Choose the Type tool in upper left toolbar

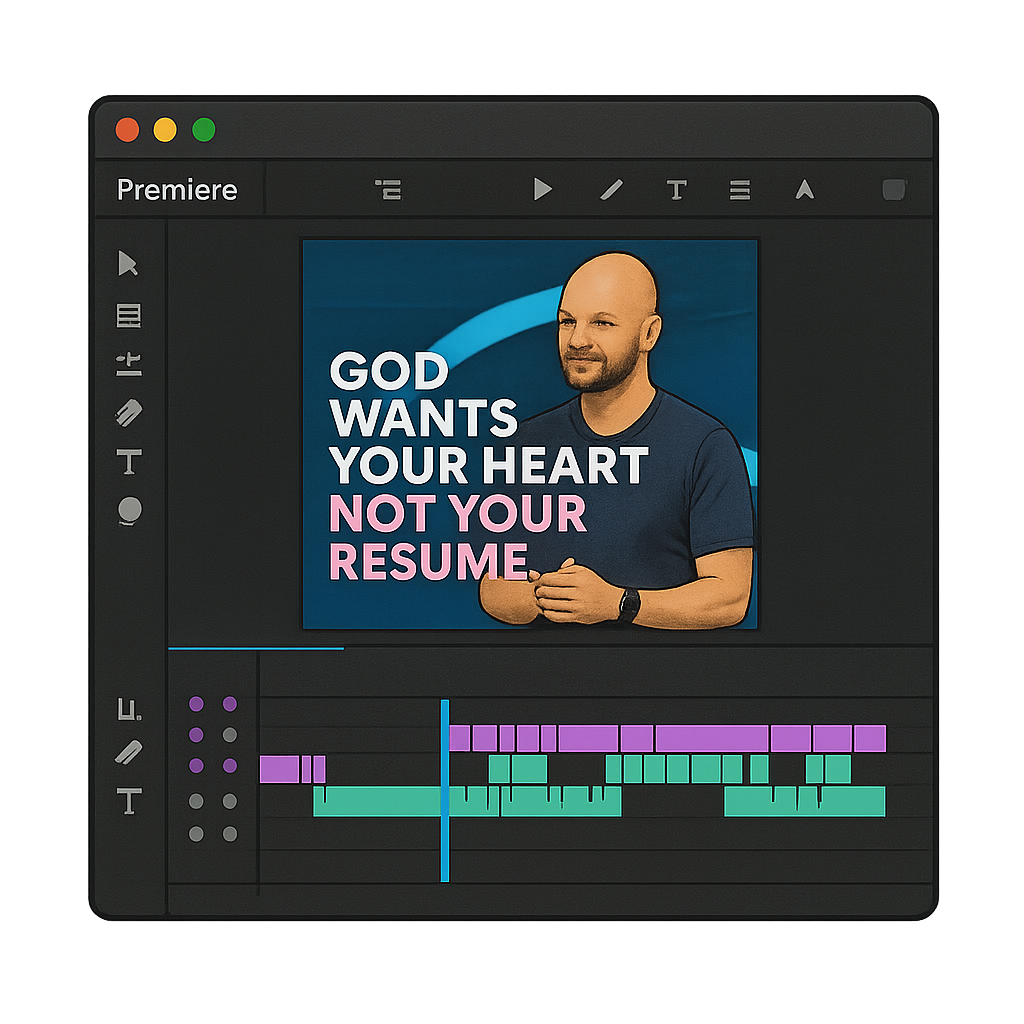click(x=129, y=462)
